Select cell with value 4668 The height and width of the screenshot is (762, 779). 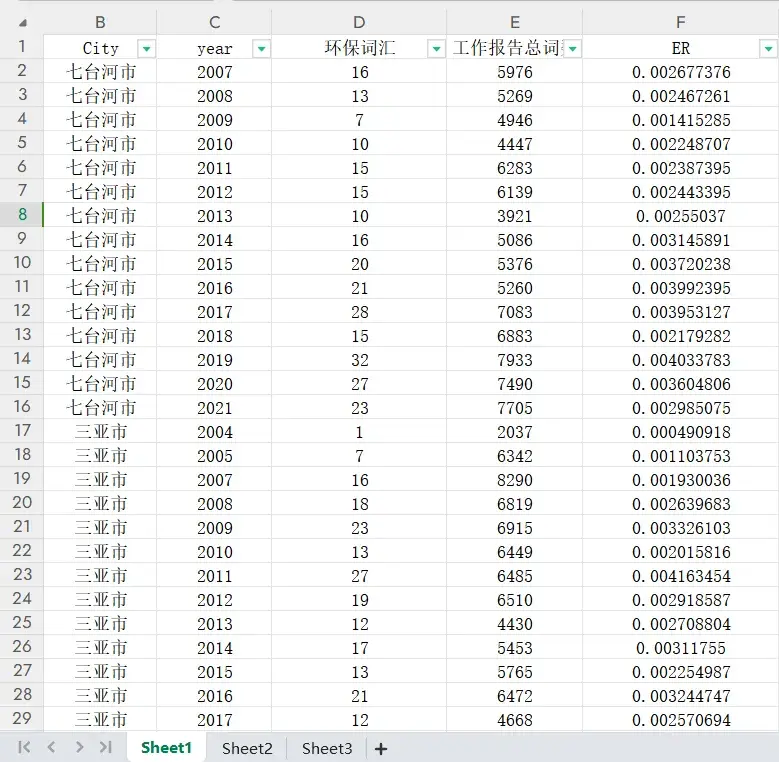coord(515,720)
